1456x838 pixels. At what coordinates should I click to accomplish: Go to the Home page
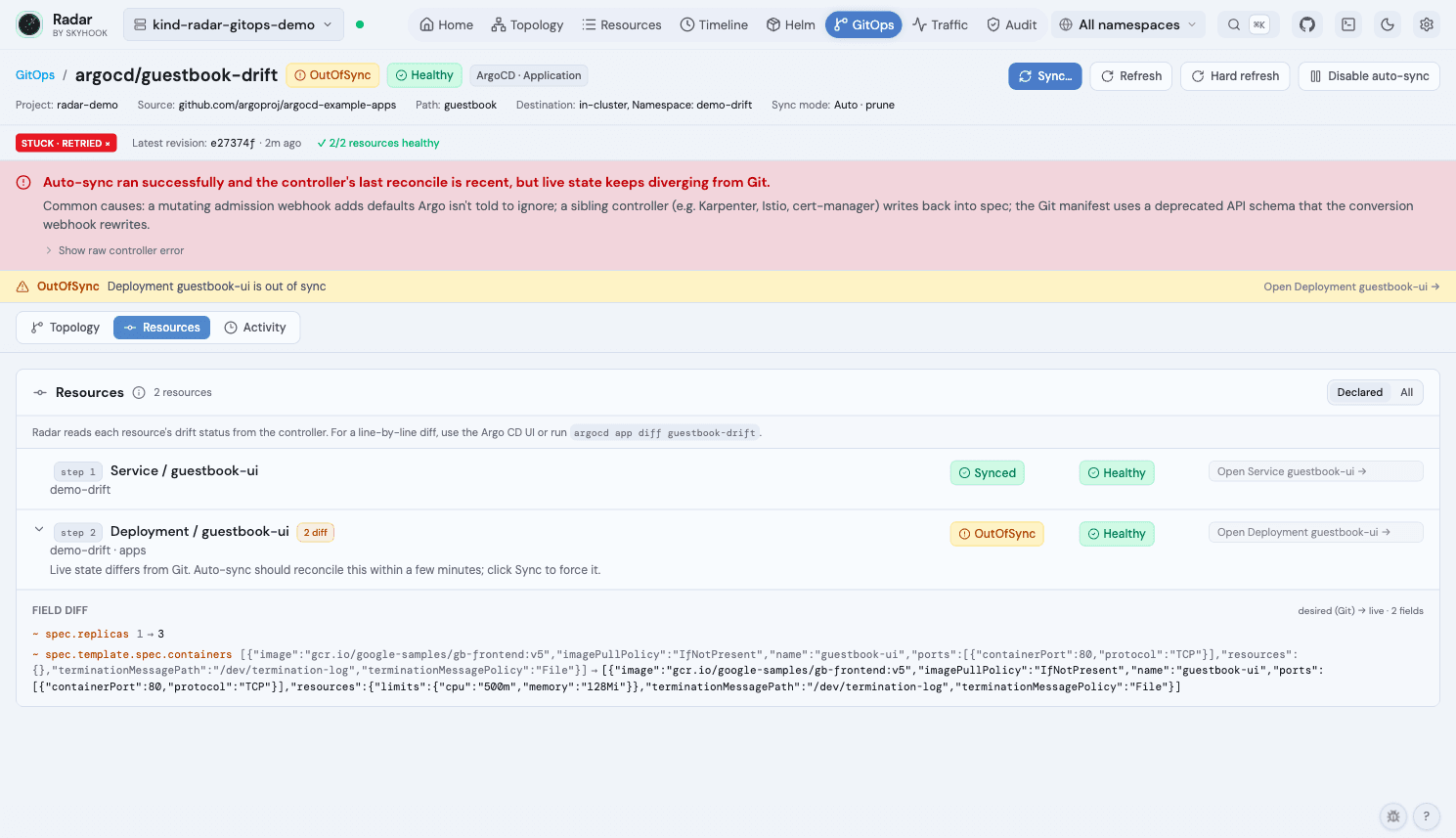(x=446, y=24)
